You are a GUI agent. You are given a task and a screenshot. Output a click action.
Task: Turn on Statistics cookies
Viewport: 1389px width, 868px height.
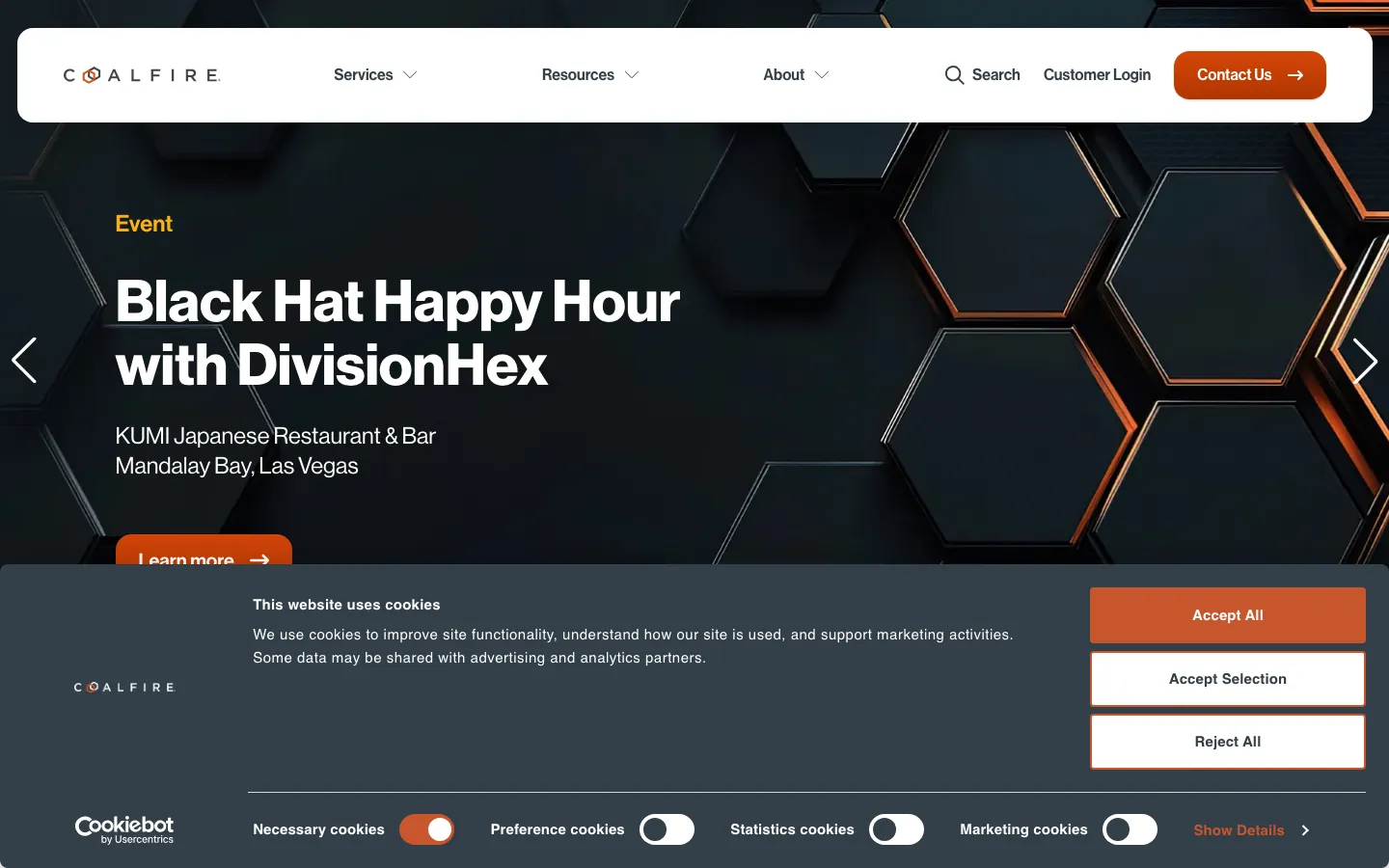point(896,829)
